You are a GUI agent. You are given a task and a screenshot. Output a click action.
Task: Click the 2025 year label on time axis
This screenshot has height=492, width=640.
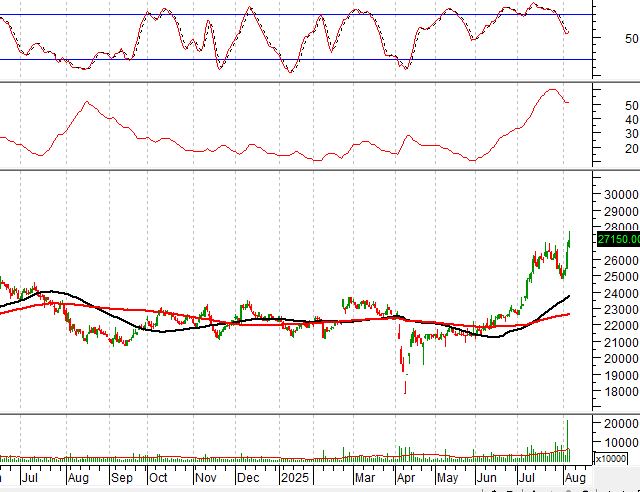295,478
